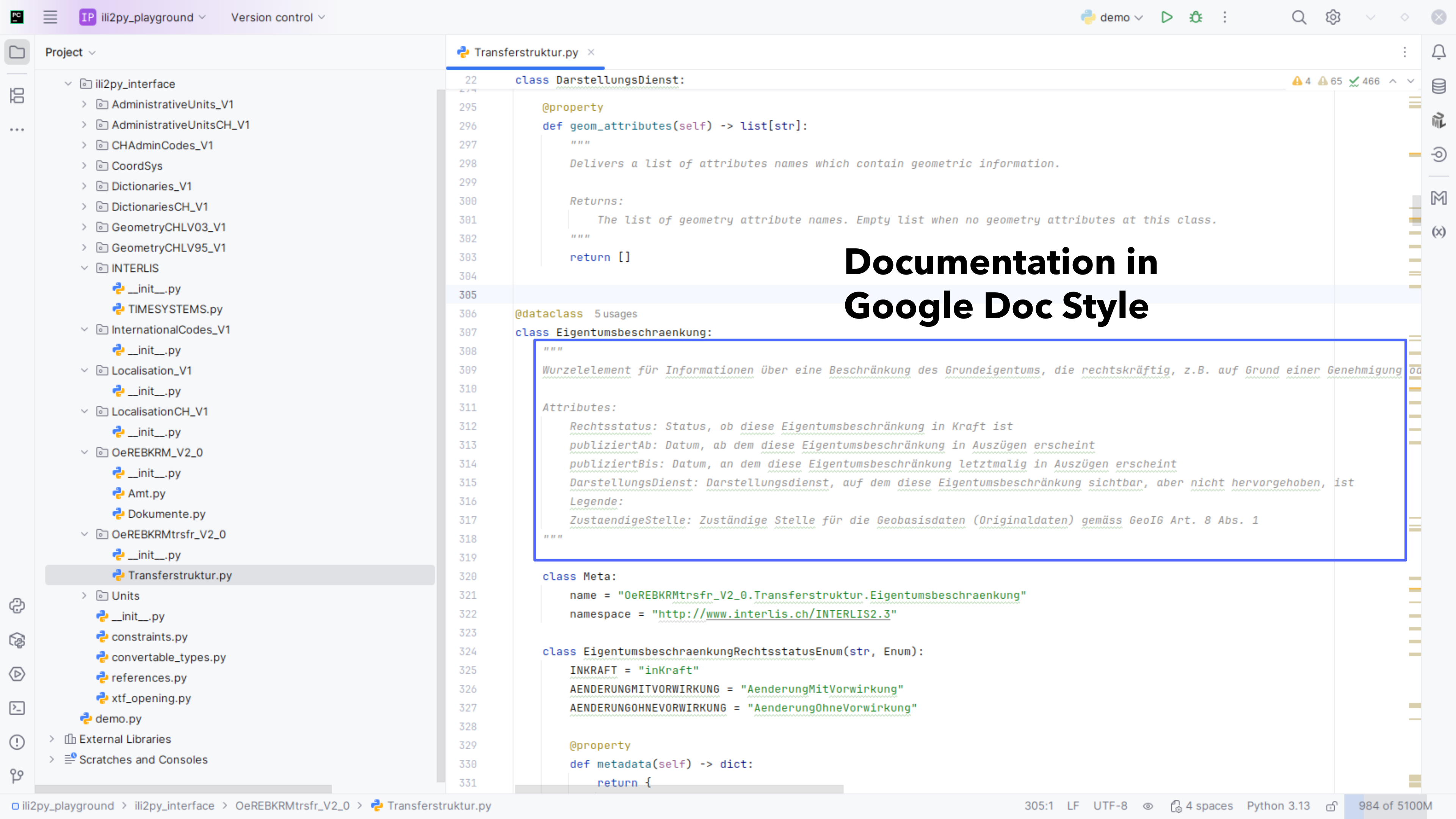Open the Notifications bell

(x=1439, y=52)
